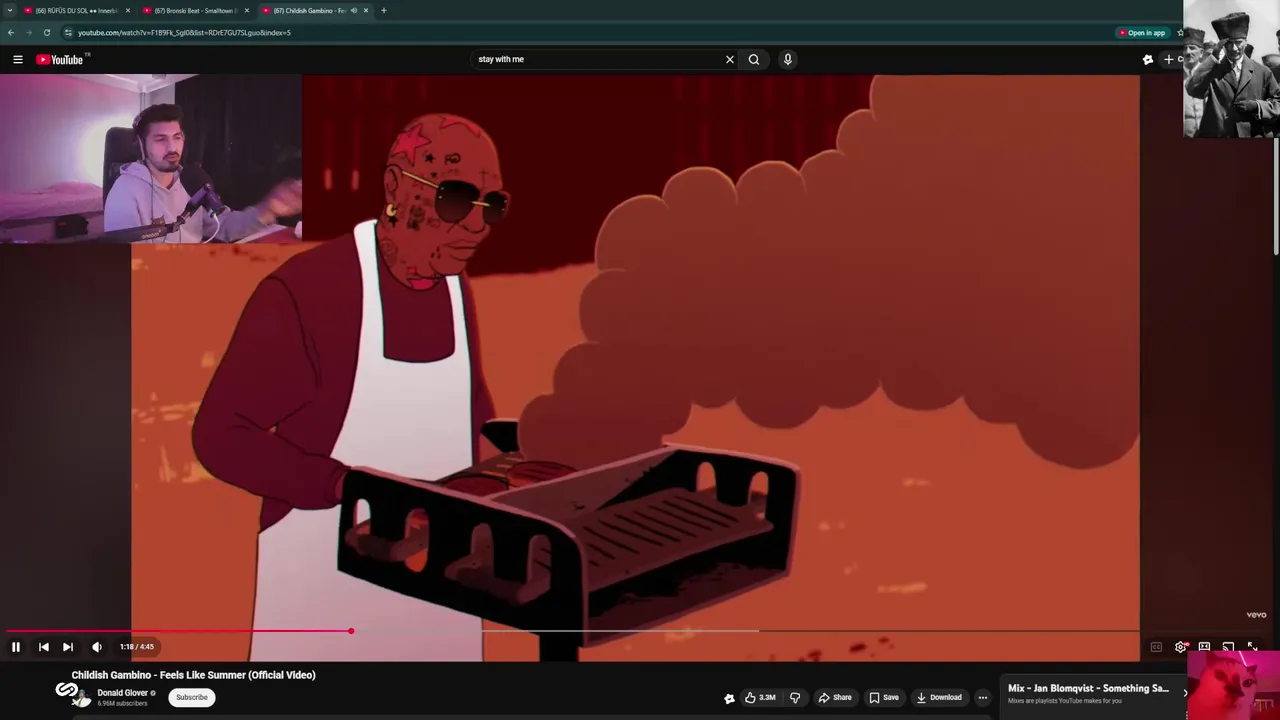View site information icon in address bar
1280x720 pixels.
[68, 33]
